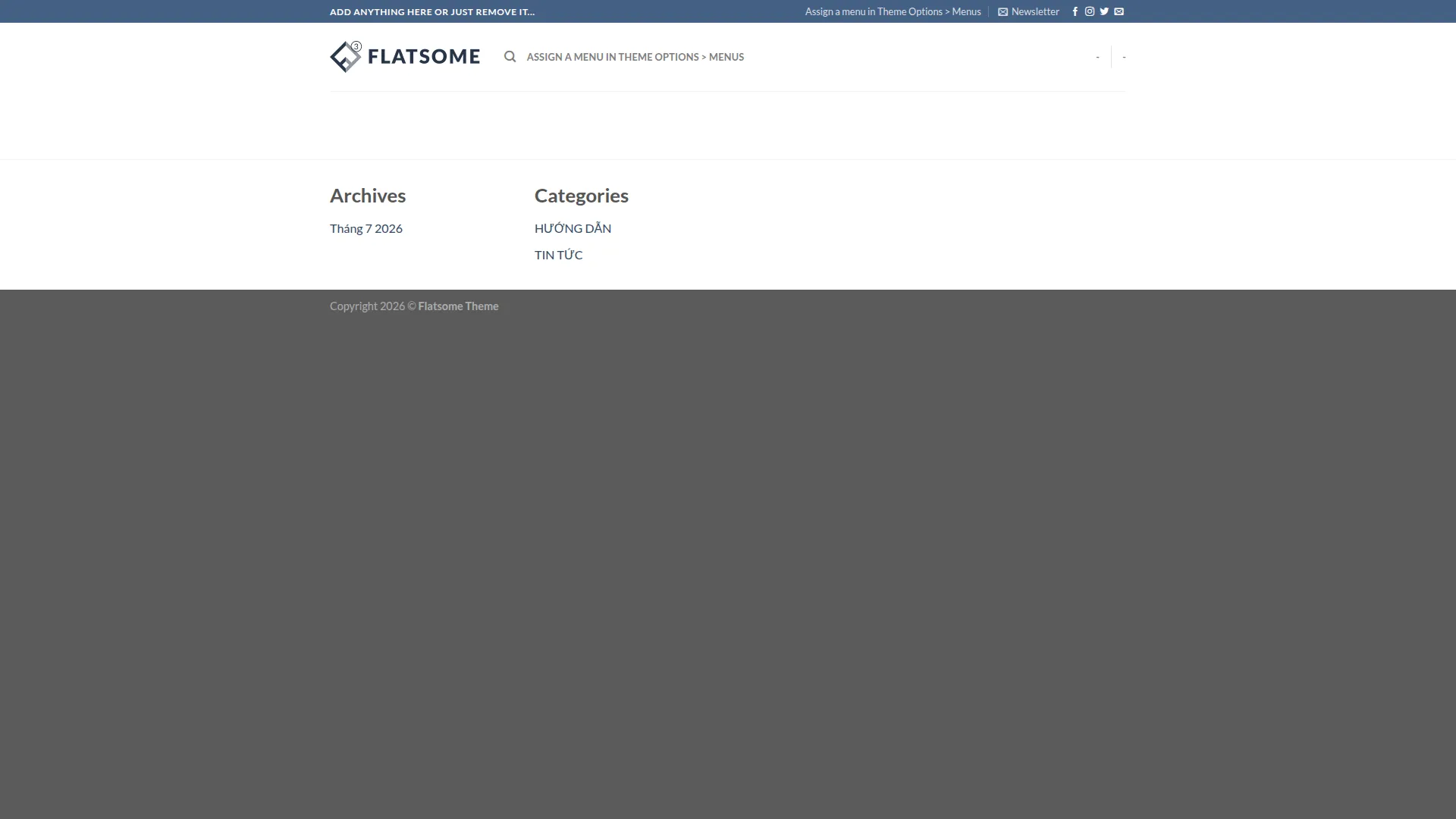Click the Categories heading

coord(582,196)
